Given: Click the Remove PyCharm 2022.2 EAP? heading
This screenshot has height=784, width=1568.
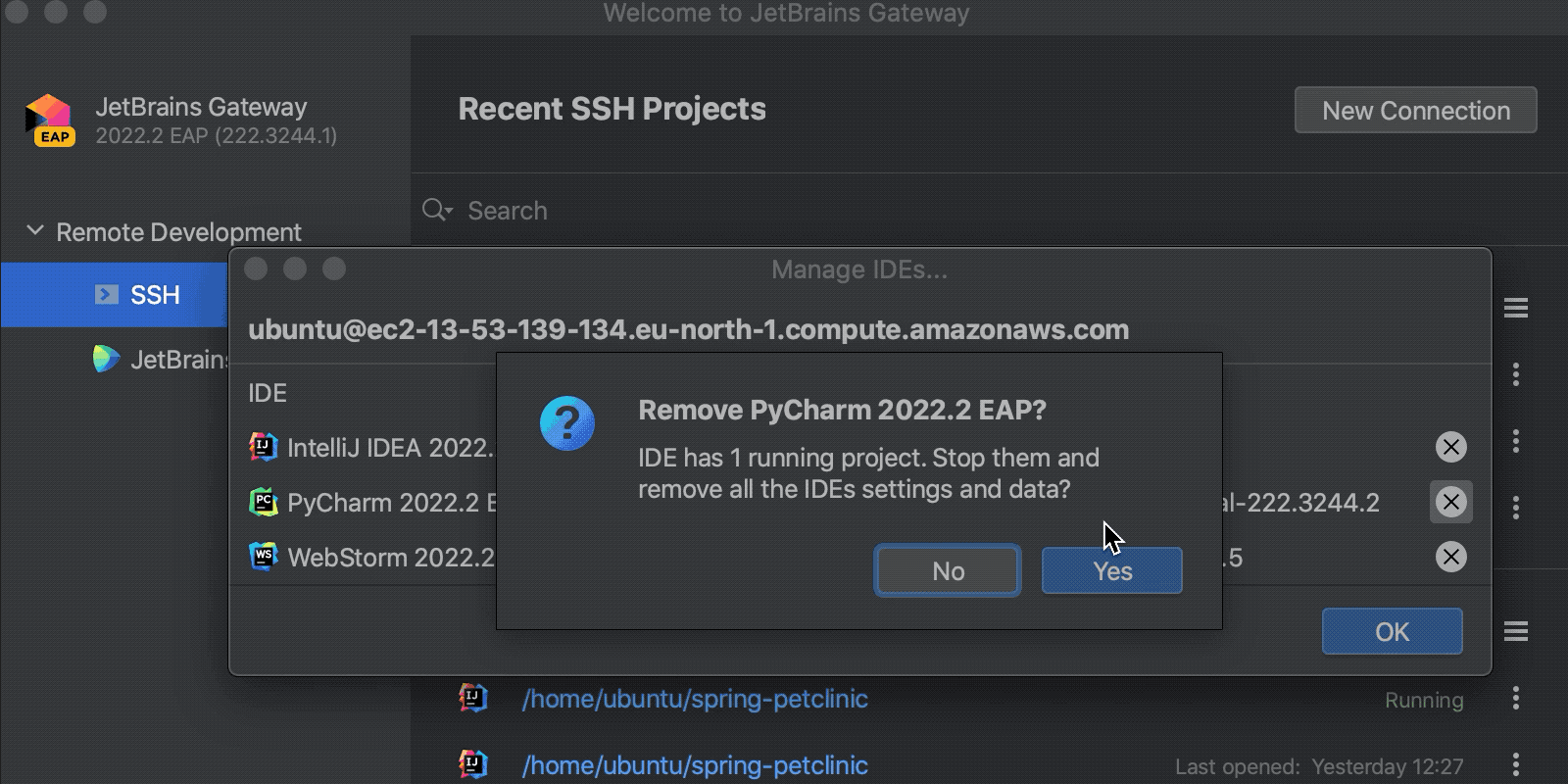Looking at the screenshot, I should click(x=842, y=410).
